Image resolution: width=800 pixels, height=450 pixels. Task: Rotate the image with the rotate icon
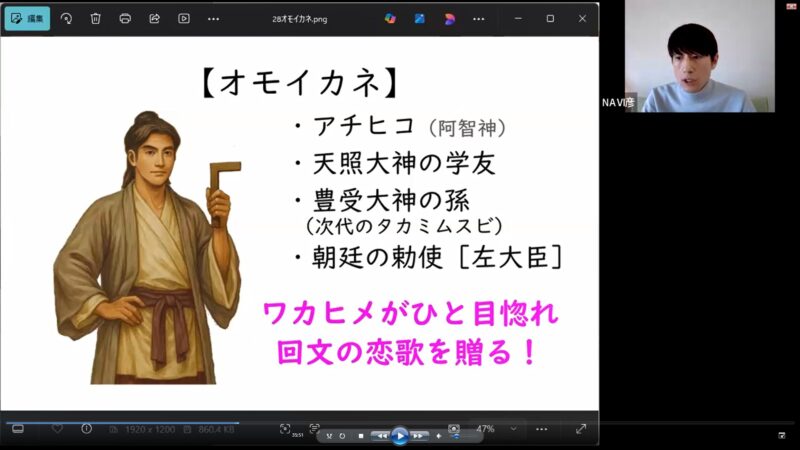[66, 19]
